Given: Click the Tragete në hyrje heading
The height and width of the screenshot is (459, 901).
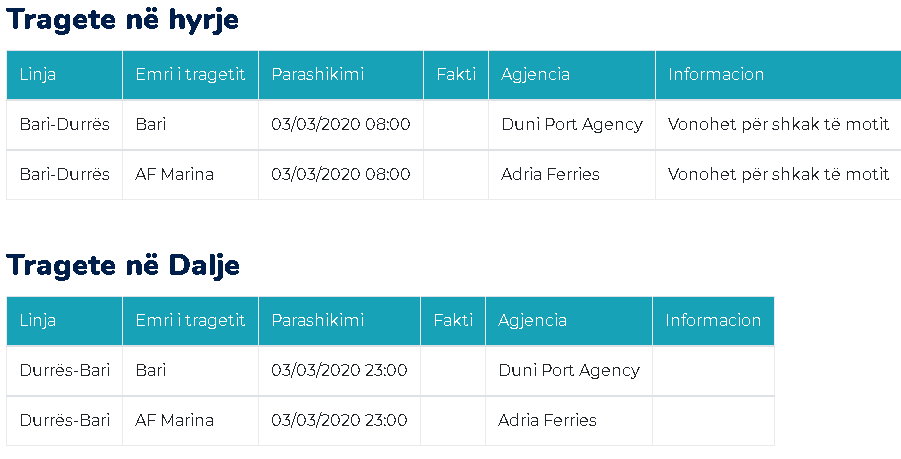Looking at the screenshot, I should coord(123,20).
